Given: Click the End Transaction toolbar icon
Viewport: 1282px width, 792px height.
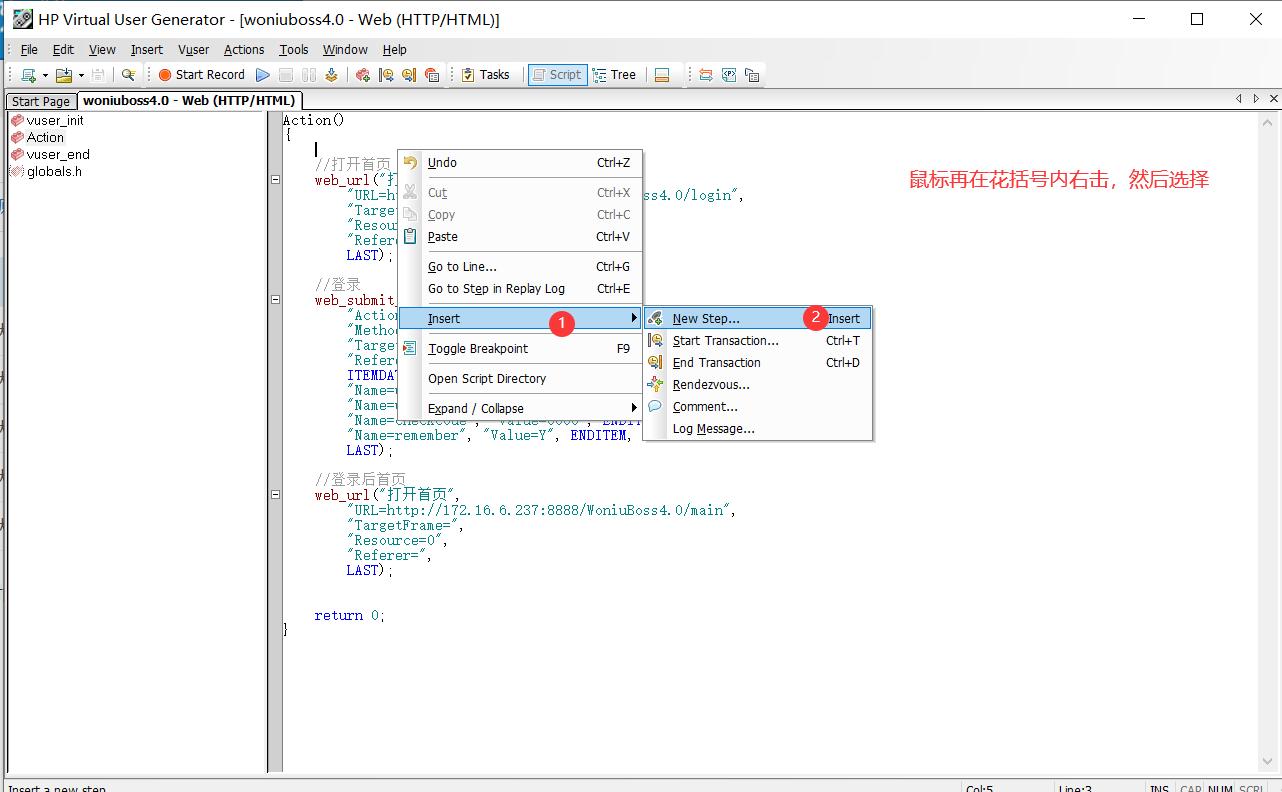Looking at the screenshot, I should (x=409, y=75).
